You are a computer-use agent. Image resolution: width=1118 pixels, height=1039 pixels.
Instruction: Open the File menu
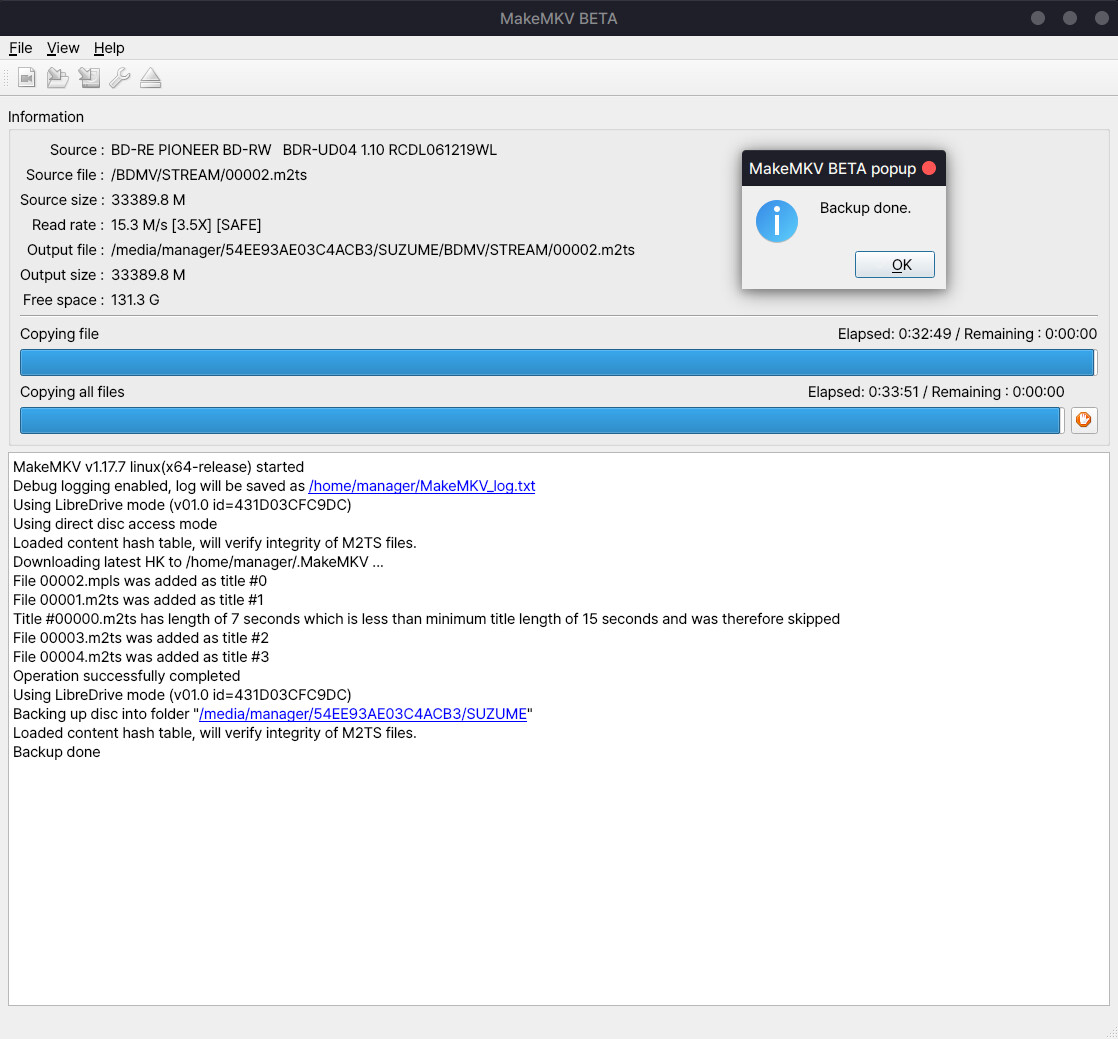coord(20,48)
